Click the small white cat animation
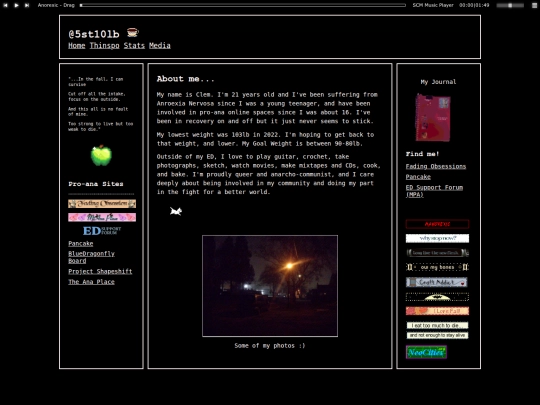Image resolution: width=540 pixels, height=405 pixels. (176, 211)
